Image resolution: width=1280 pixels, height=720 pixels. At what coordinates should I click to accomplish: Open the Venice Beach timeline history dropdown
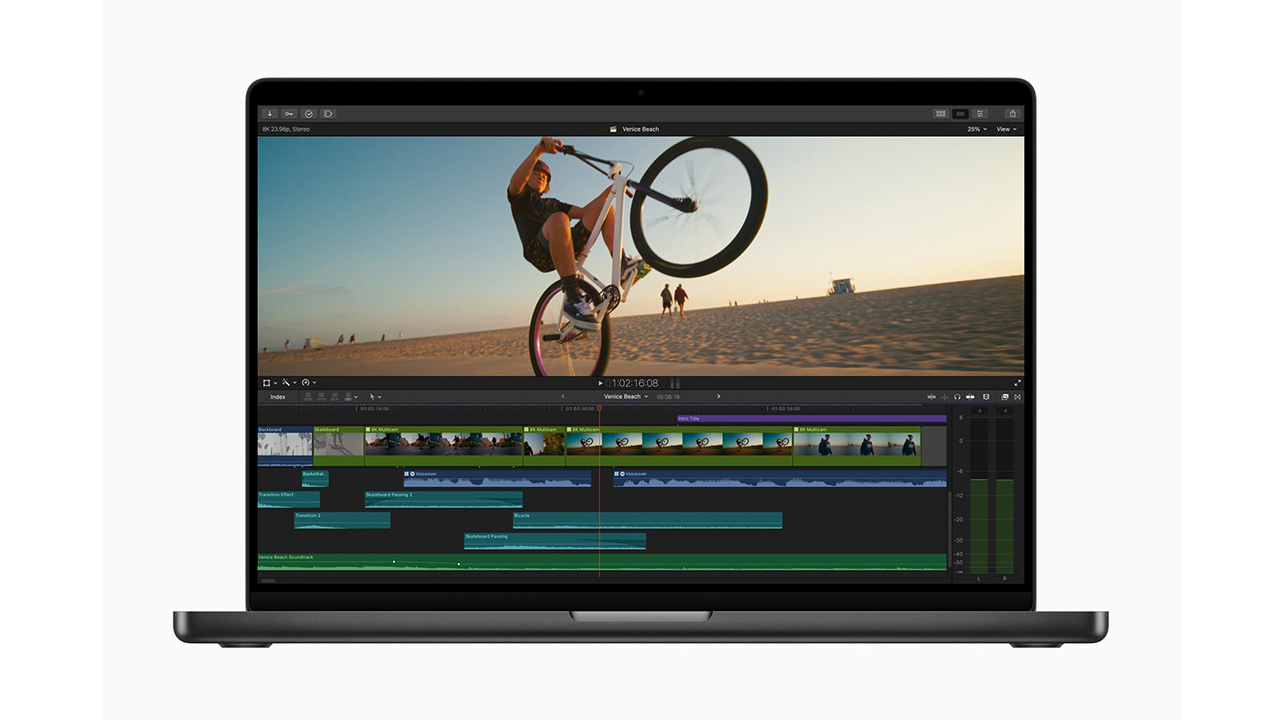click(x=625, y=396)
